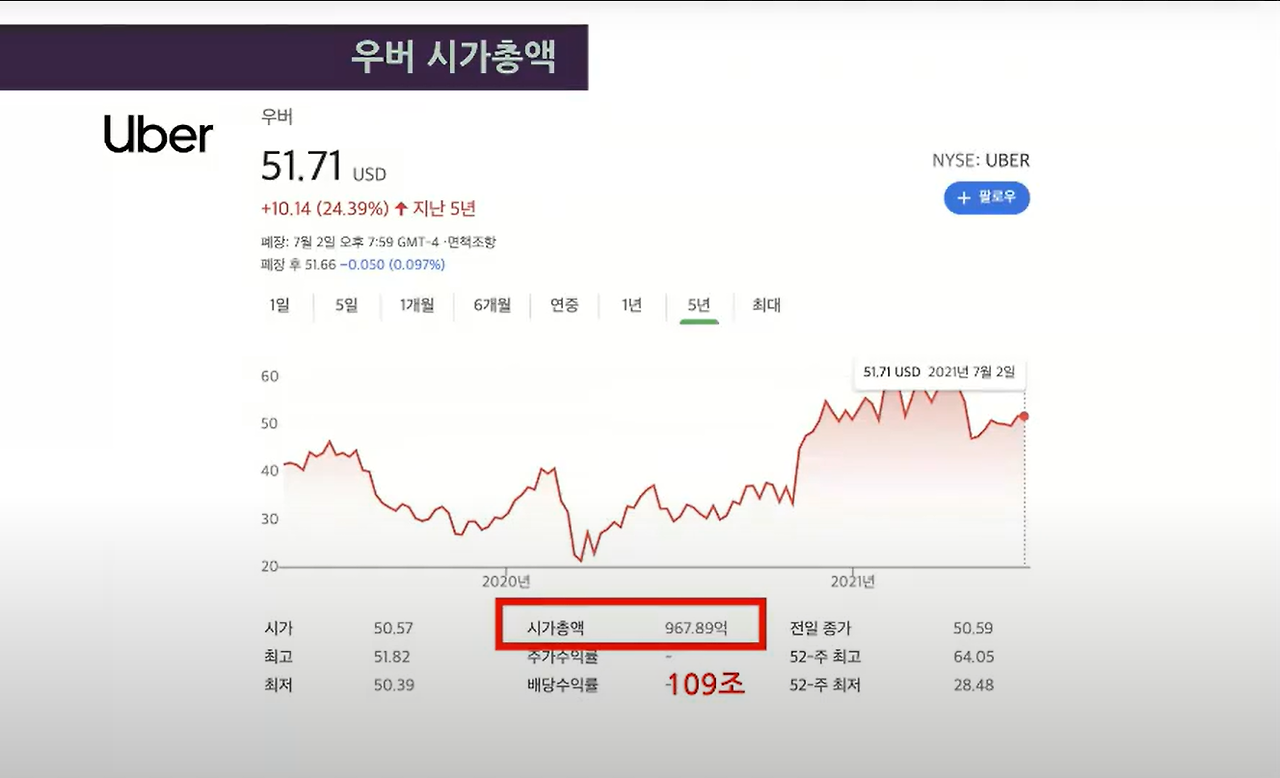Screen dimensions: 1280x778
Task: Select the 5년 range tab
Action: [x=699, y=305]
